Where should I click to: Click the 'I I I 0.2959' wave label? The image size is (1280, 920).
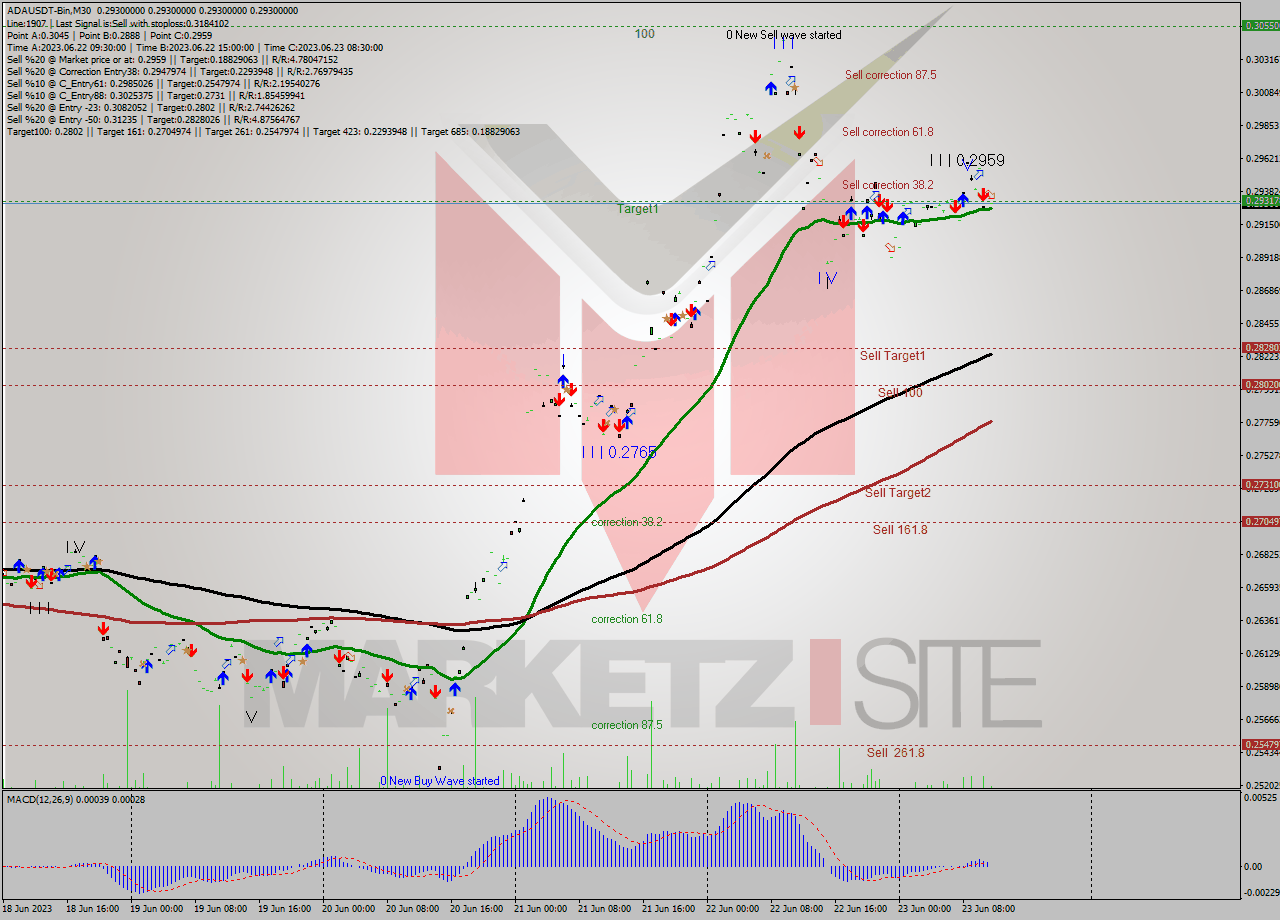pos(967,160)
